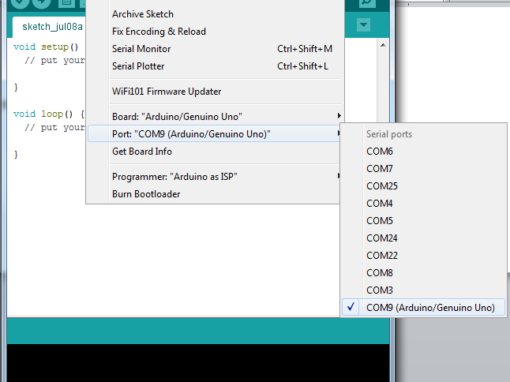The height and width of the screenshot is (382, 510).
Task: Toggle checked COM9 (Arduino/Genuino Uno) port
Action: tap(423, 307)
